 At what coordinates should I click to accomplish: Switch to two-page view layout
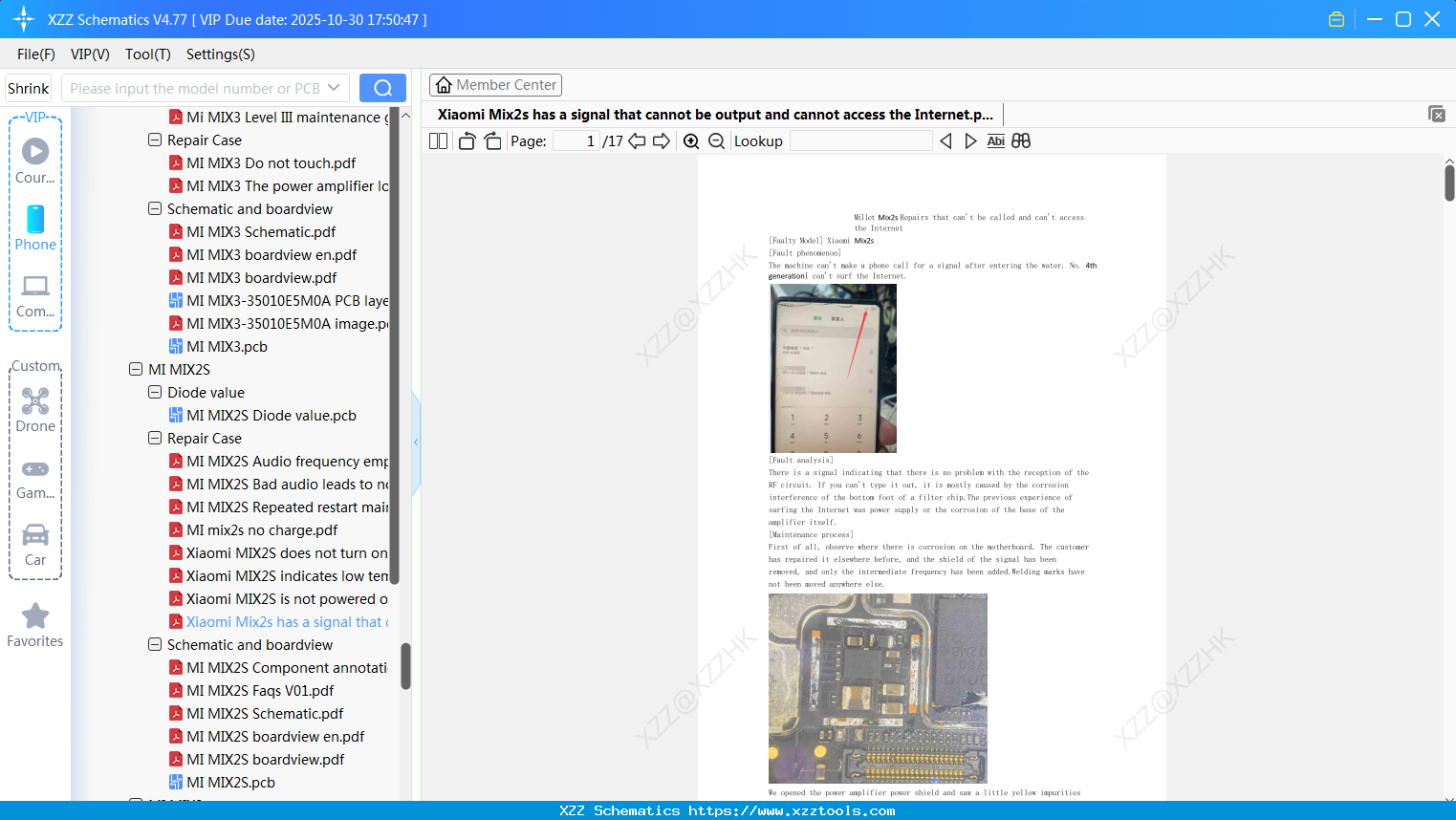(437, 140)
